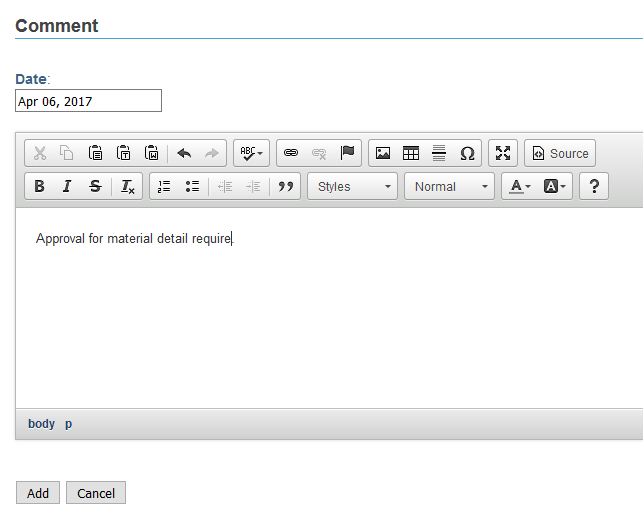Screen dimensions: 643x522
Task: Click the Redo arrow icon
Action: pyautogui.click(x=212, y=153)
